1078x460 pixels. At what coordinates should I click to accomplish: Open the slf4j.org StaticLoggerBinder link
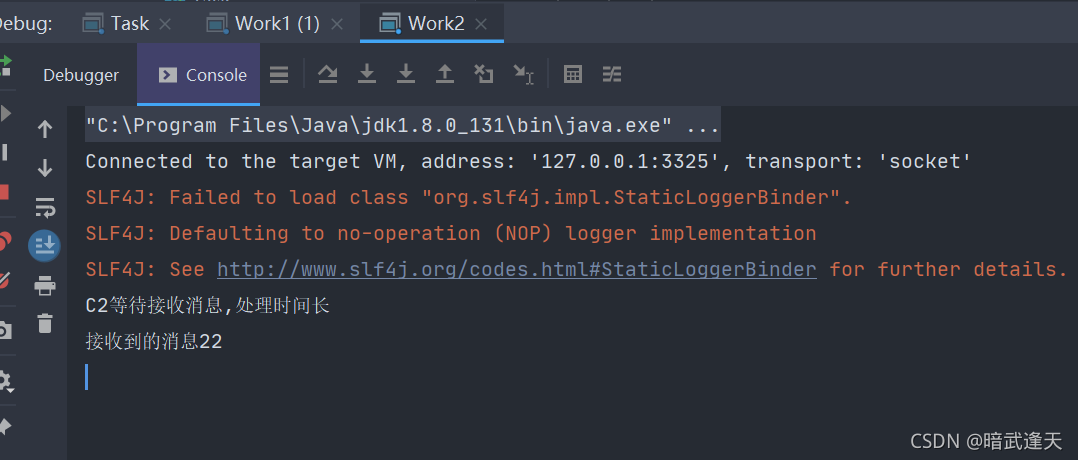517,270
